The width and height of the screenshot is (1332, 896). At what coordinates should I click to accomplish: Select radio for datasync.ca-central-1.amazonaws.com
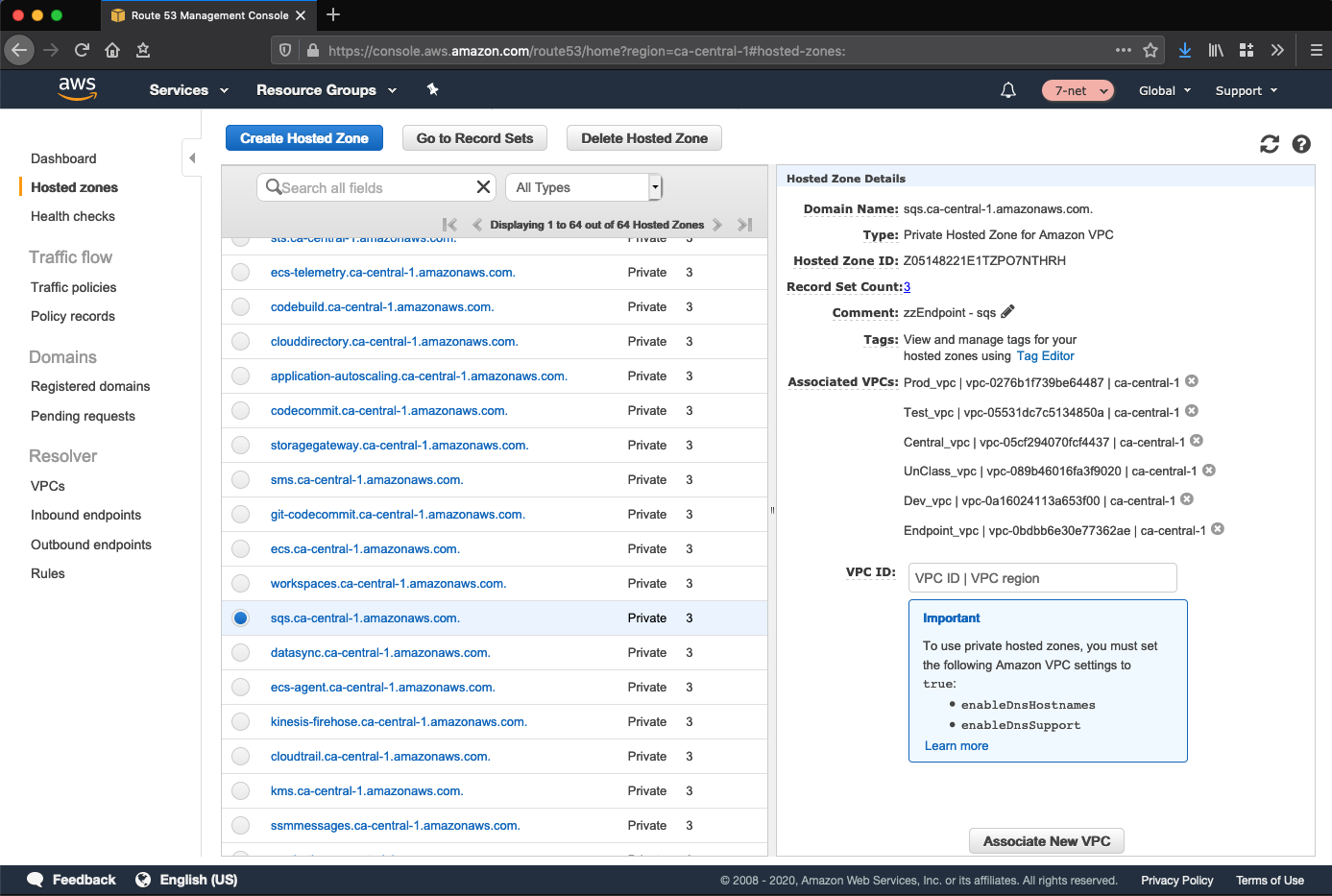point(240,653)
